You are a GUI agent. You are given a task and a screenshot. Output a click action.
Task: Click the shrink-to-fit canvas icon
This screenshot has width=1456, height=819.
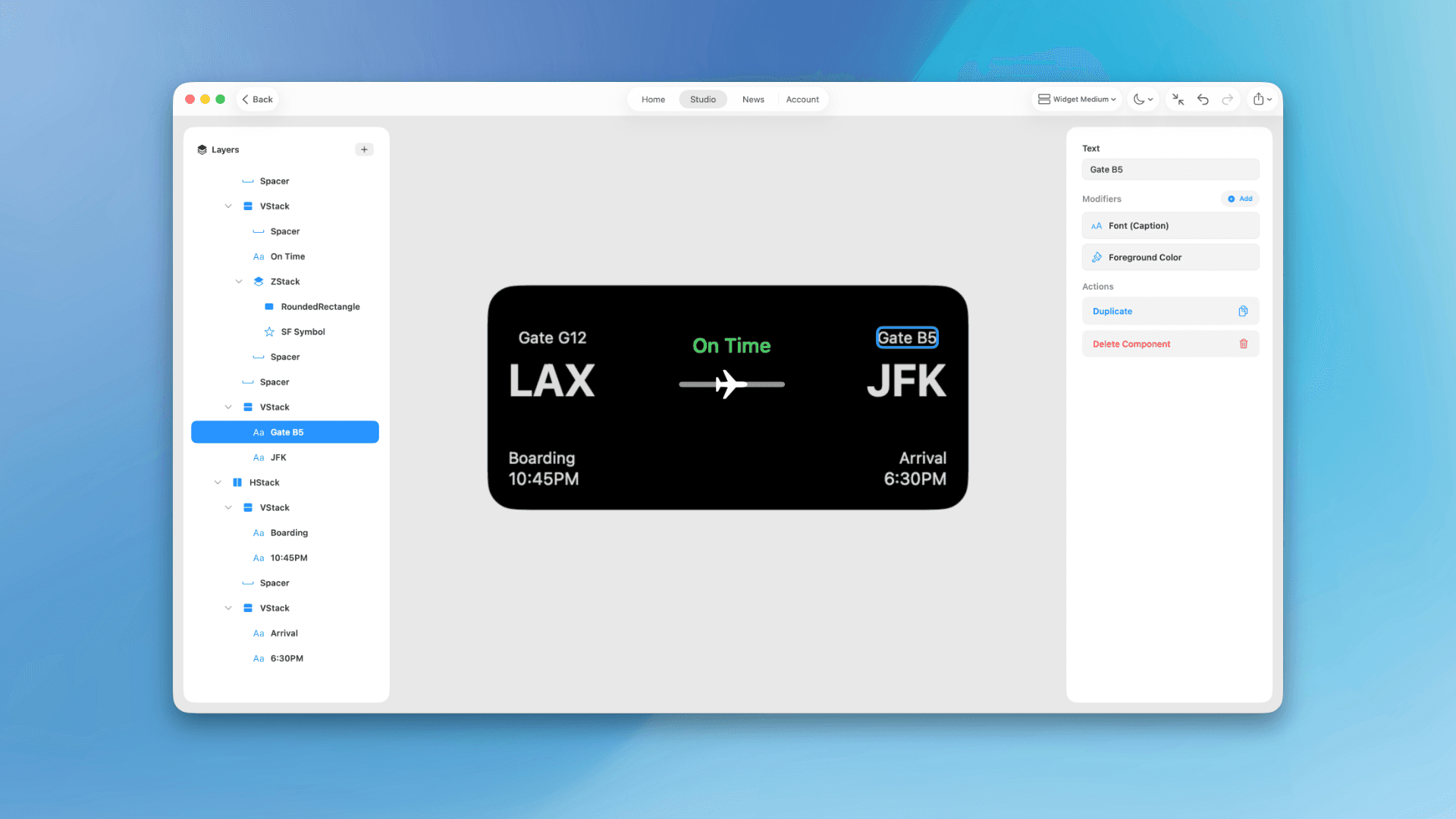tap(1178, 99)
